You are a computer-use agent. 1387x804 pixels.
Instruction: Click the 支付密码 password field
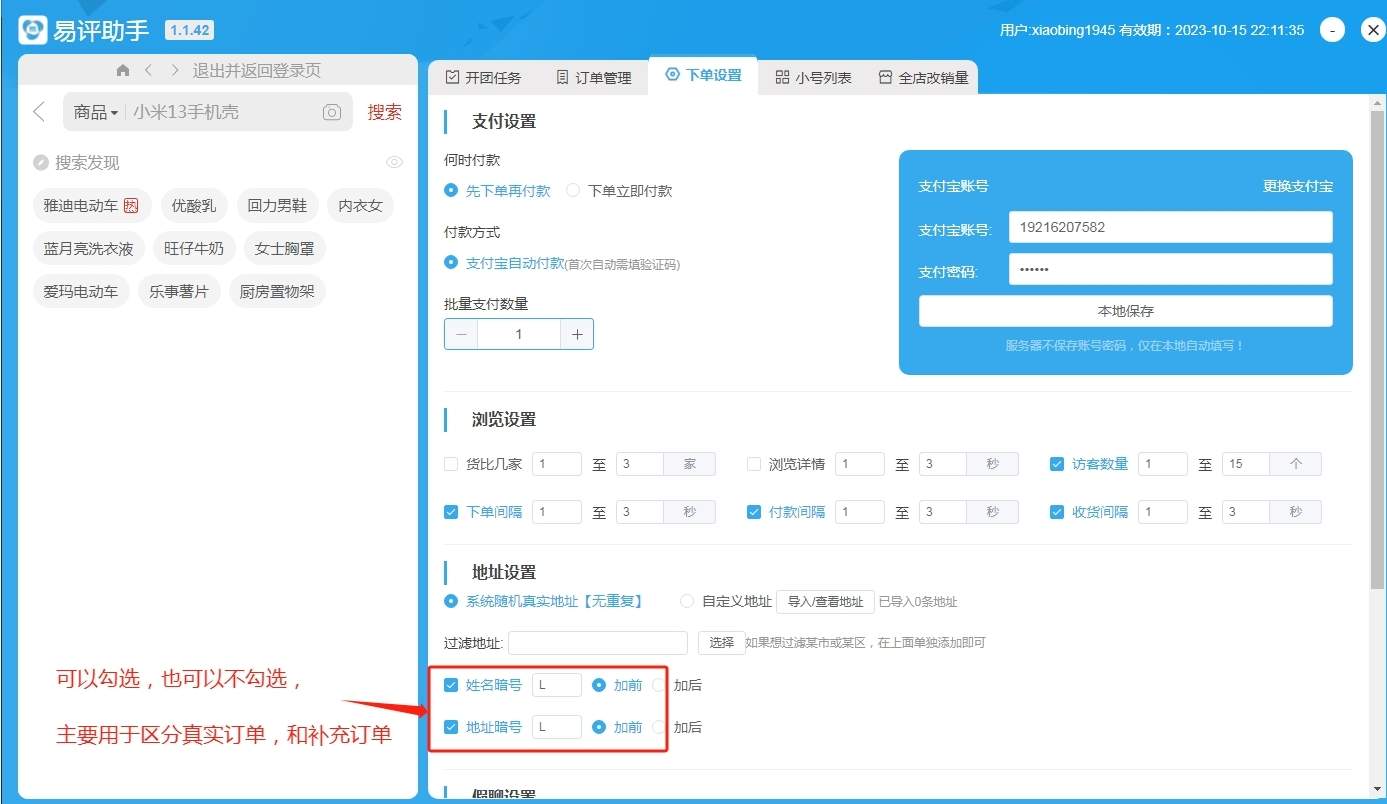(x=1170, y=269)
